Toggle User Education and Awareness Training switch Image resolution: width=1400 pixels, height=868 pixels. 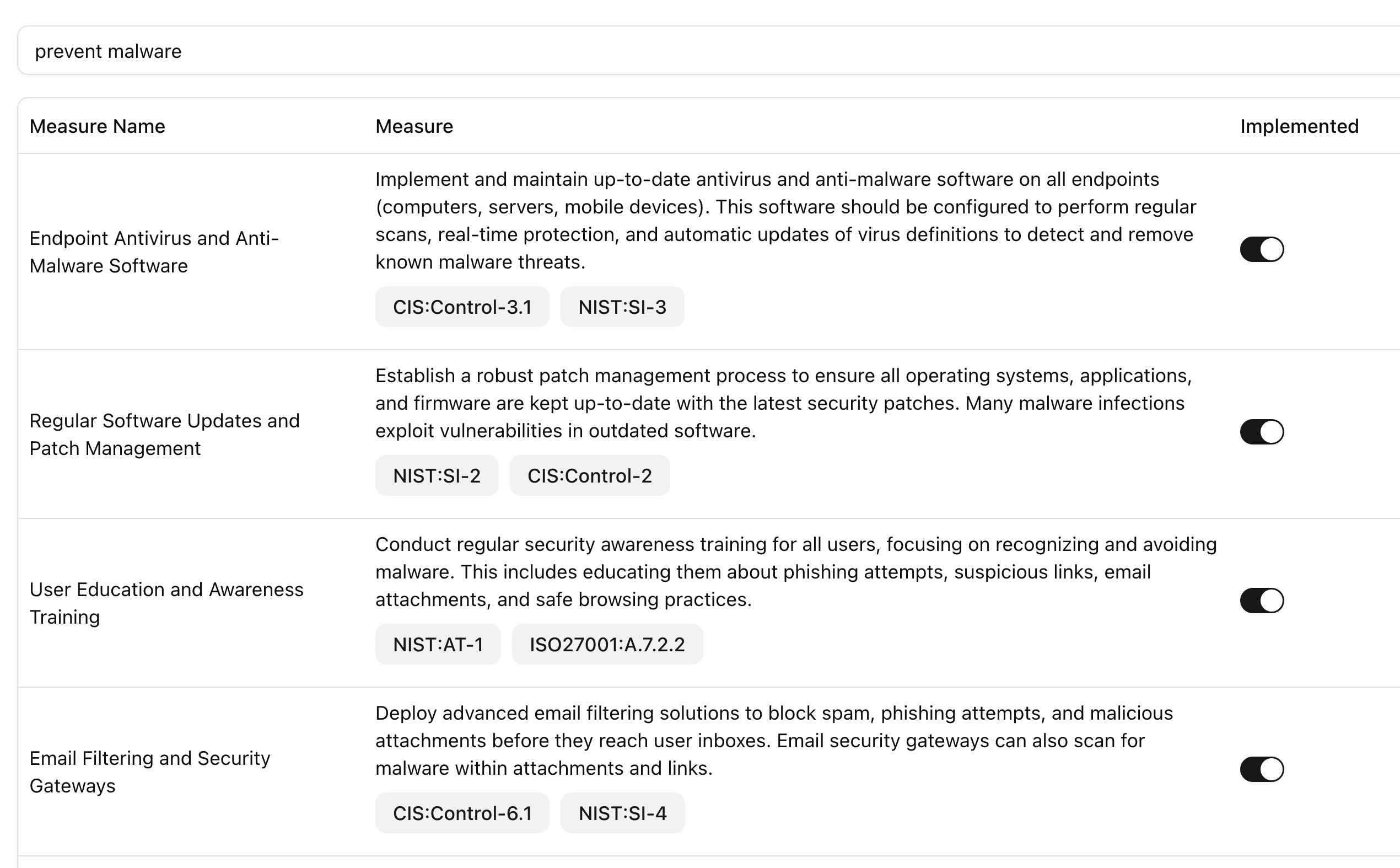[x=1262, y=601]
